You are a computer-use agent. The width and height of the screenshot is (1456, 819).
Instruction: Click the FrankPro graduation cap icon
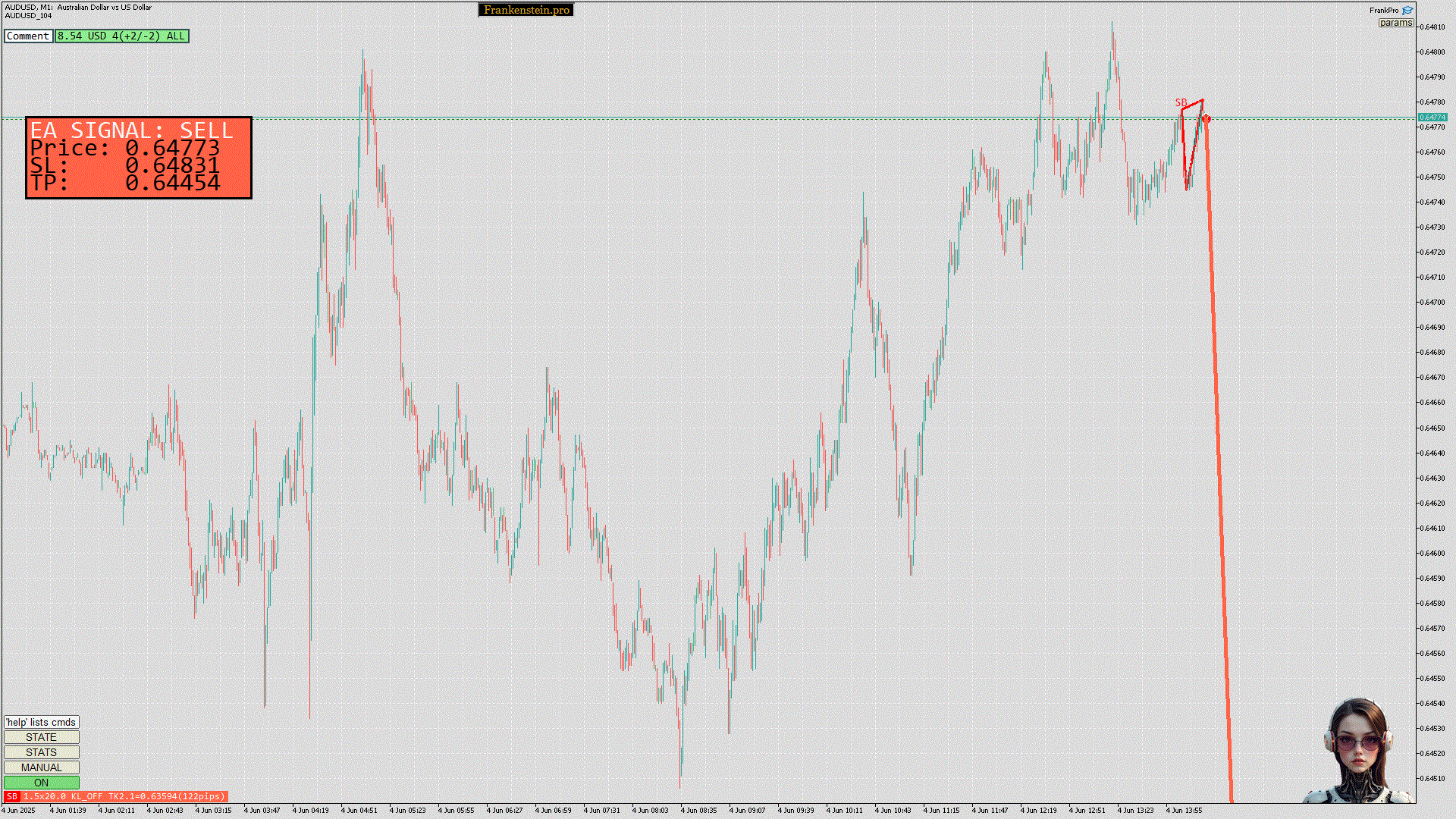1407,11
